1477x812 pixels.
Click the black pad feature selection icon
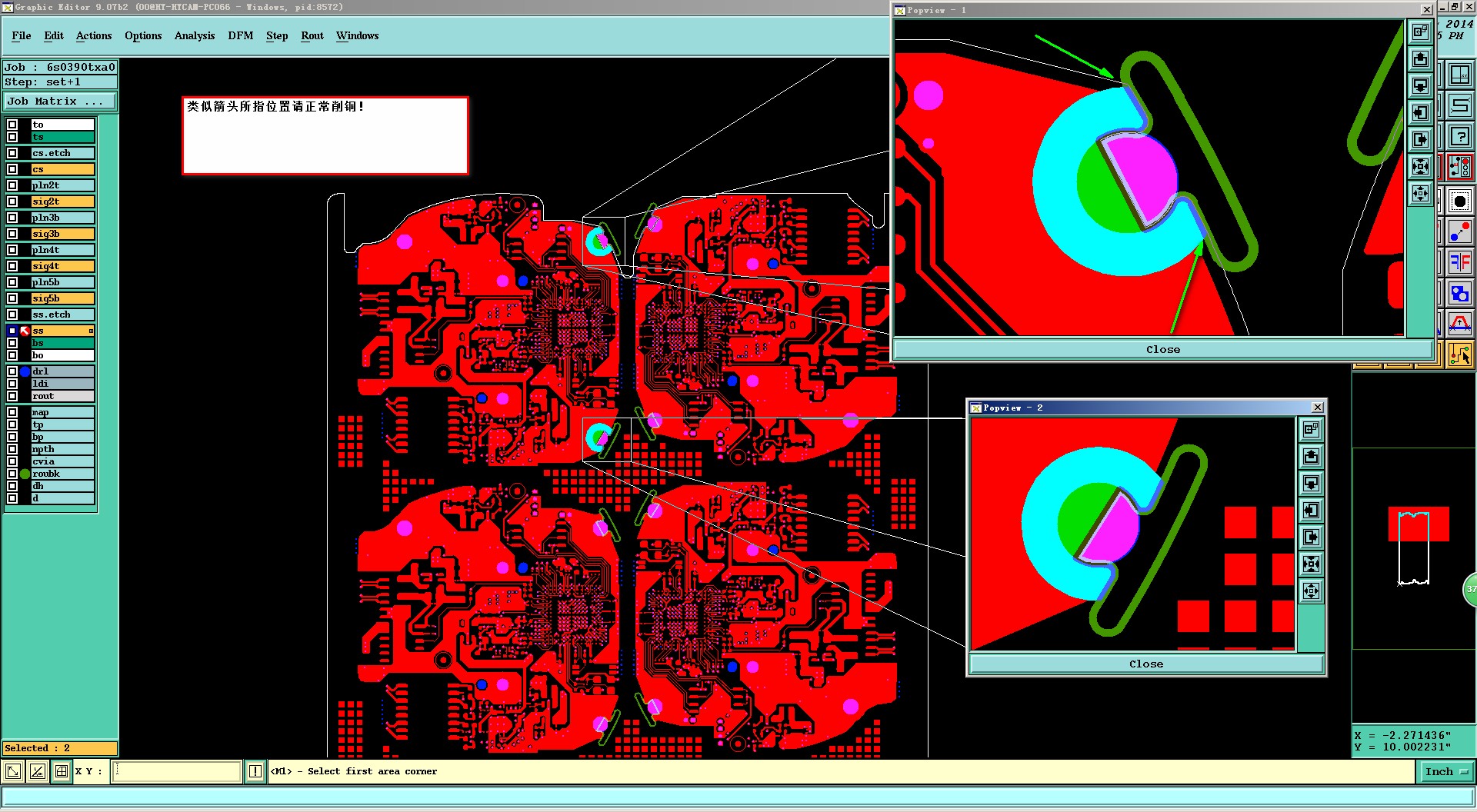pos(1459,201)
